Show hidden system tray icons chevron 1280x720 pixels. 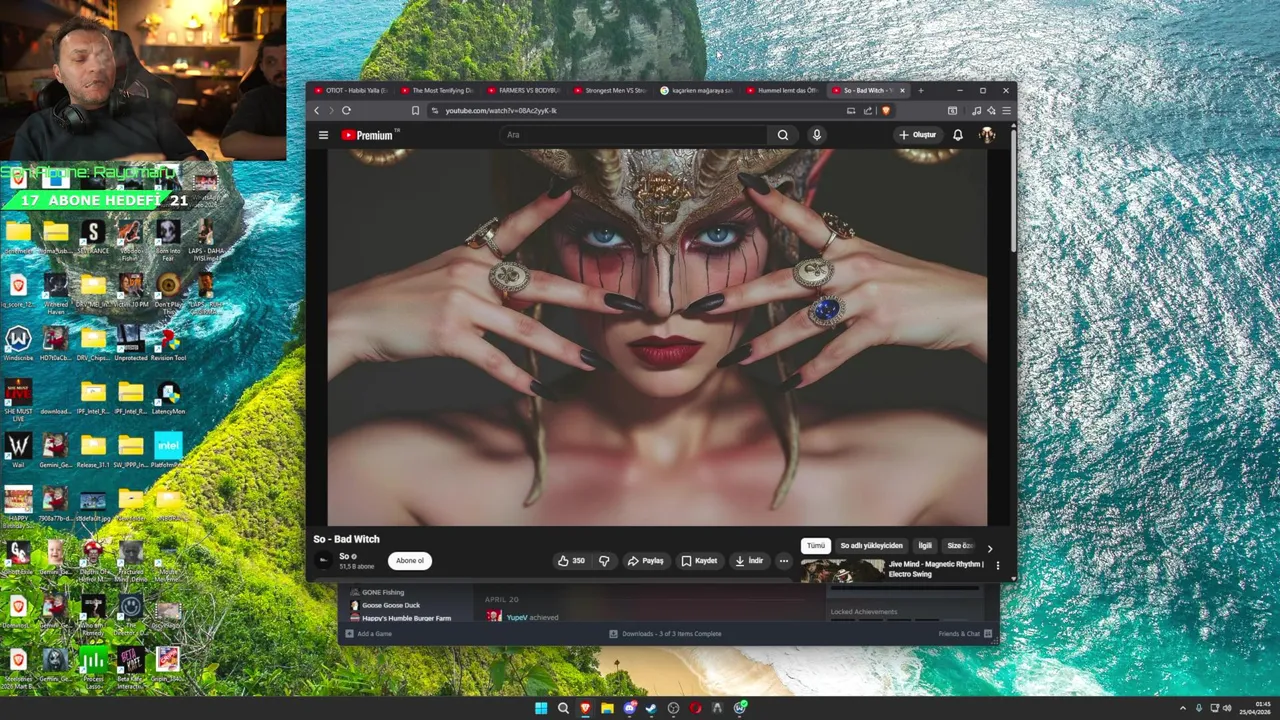pyautogui.click(x=1183, y=708)
